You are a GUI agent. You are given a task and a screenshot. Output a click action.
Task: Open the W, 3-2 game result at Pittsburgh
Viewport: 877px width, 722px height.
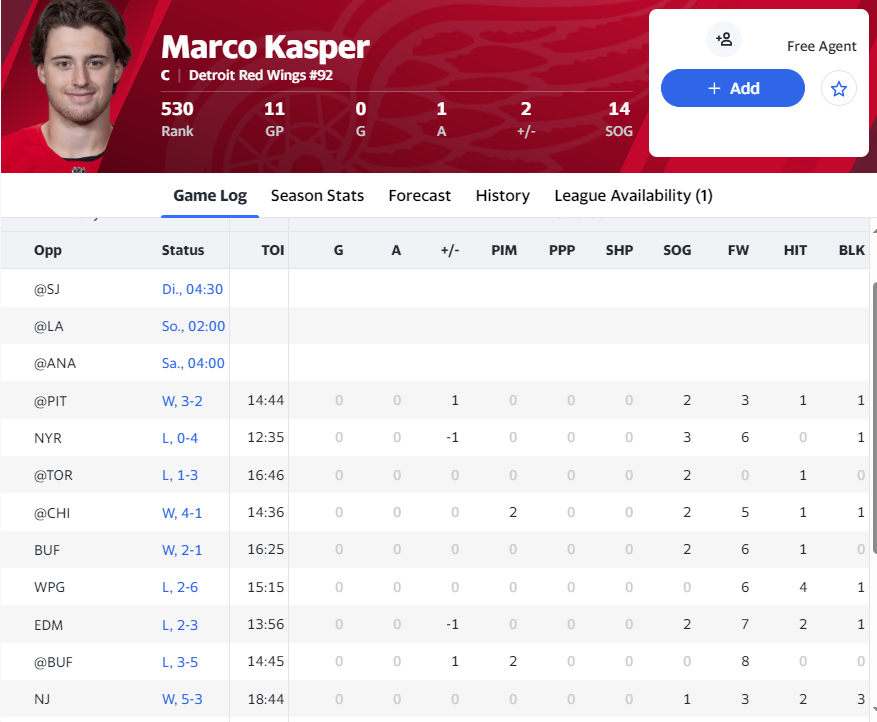(x=182, y=401)
